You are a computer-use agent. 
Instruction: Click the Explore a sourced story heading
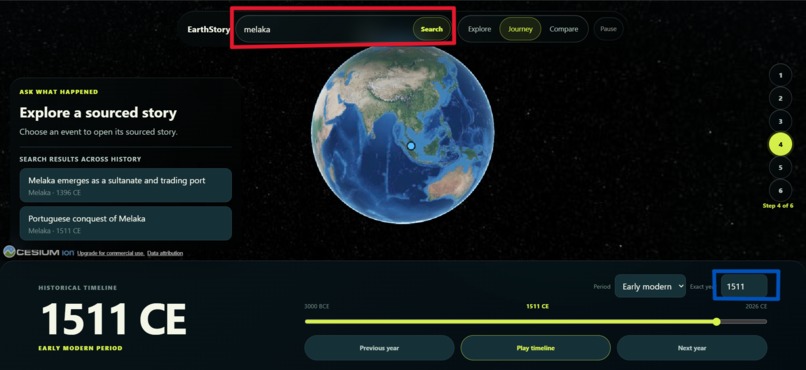98,113
